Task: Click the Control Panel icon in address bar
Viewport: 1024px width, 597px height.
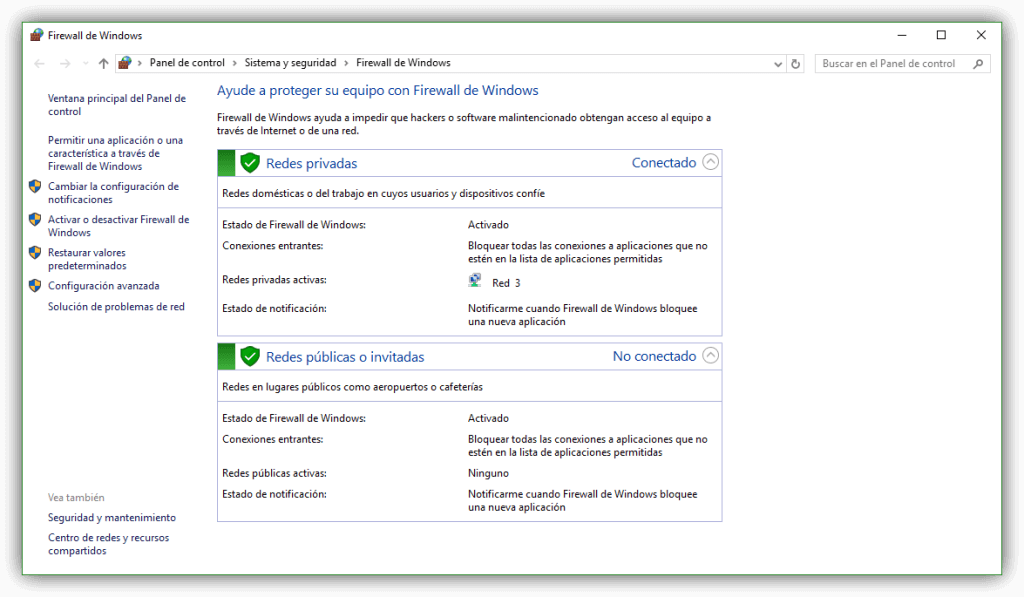Action: tap(125, 63)
